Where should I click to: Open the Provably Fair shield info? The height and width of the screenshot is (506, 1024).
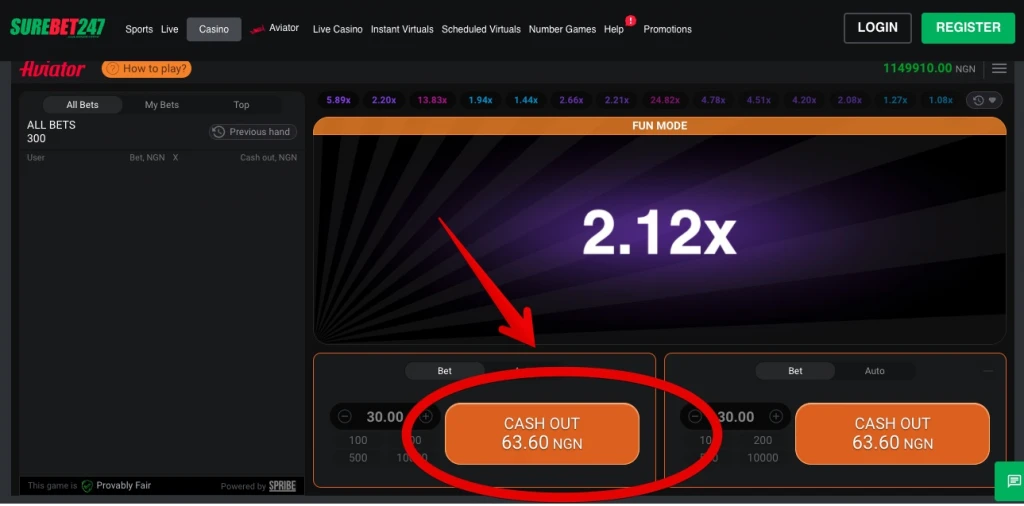pos(88,486)
